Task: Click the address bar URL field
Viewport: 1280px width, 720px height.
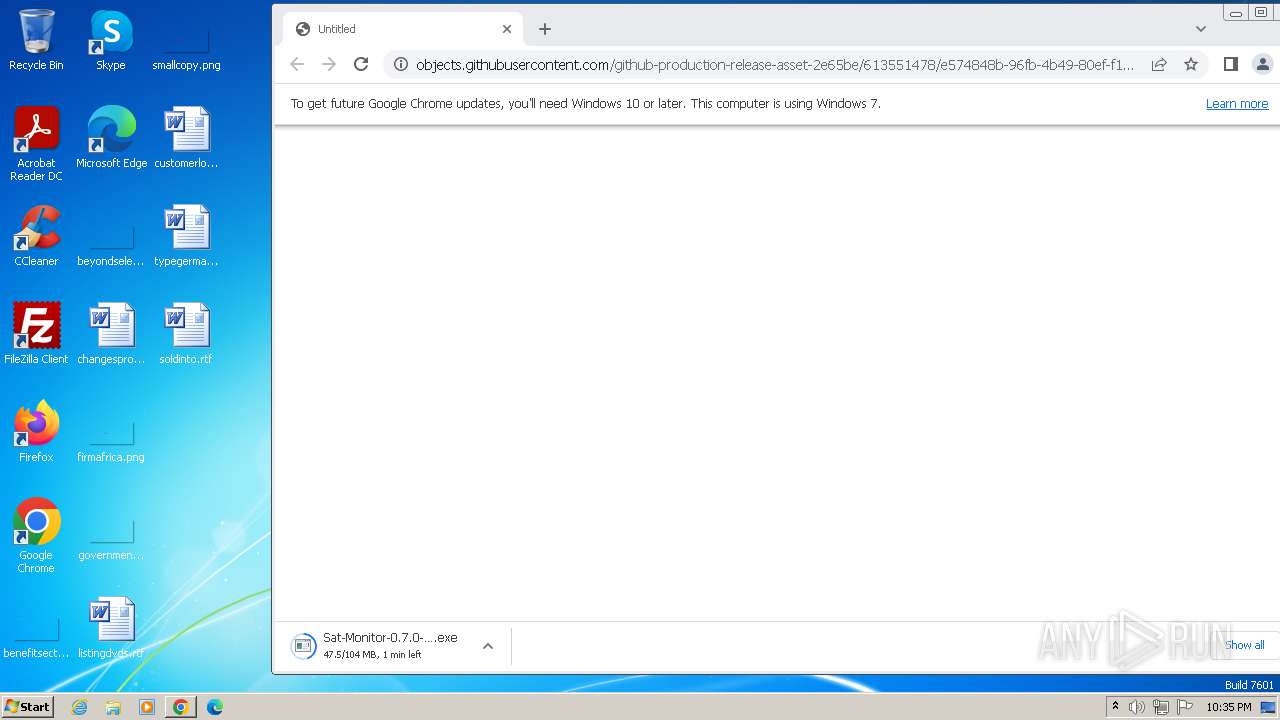Action: pyautogui.click(x=776, y=64)
